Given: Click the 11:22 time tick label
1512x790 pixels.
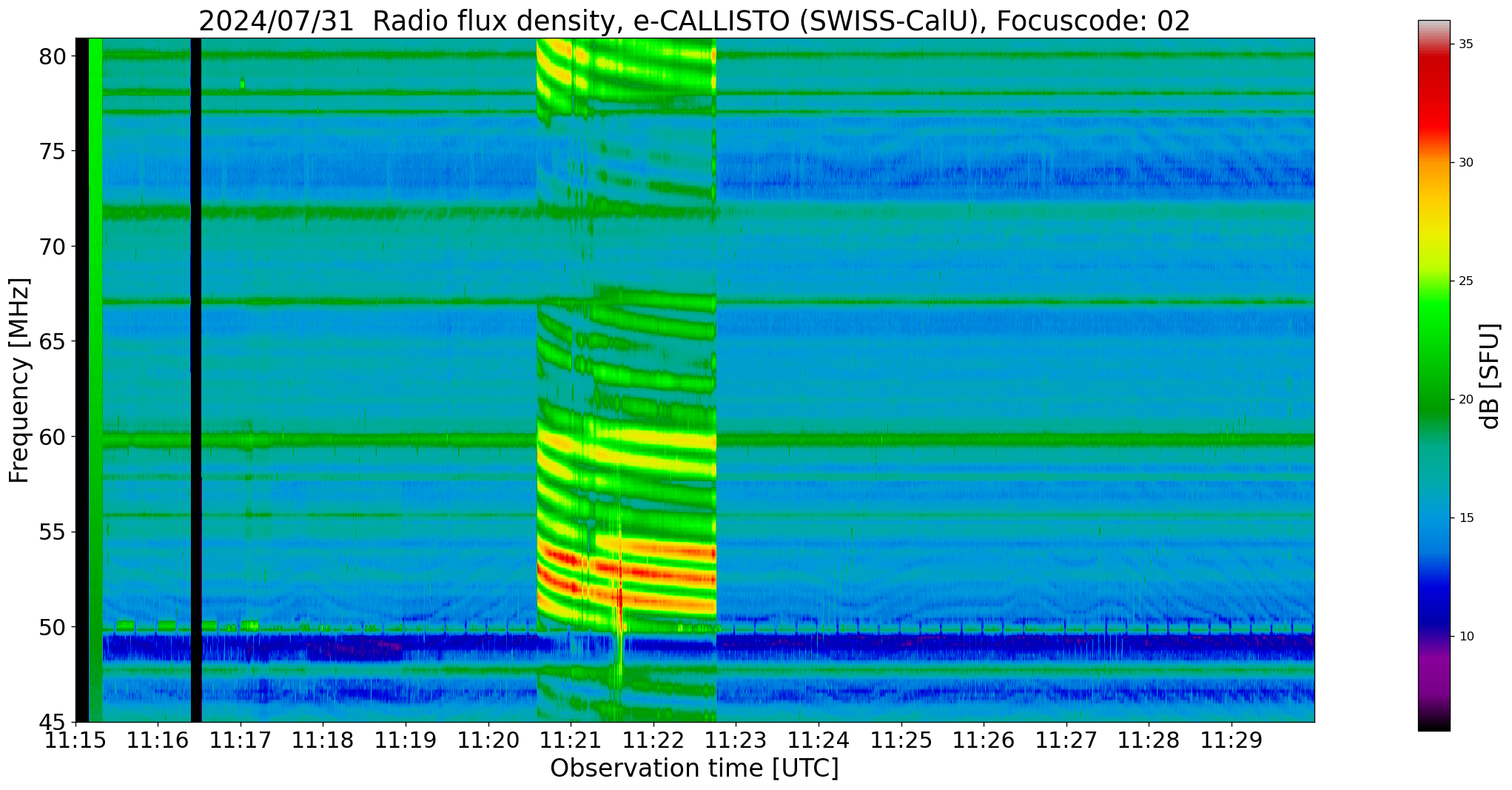Looking at the screenshot, I should pyautogui.click(x=653, y=740).
